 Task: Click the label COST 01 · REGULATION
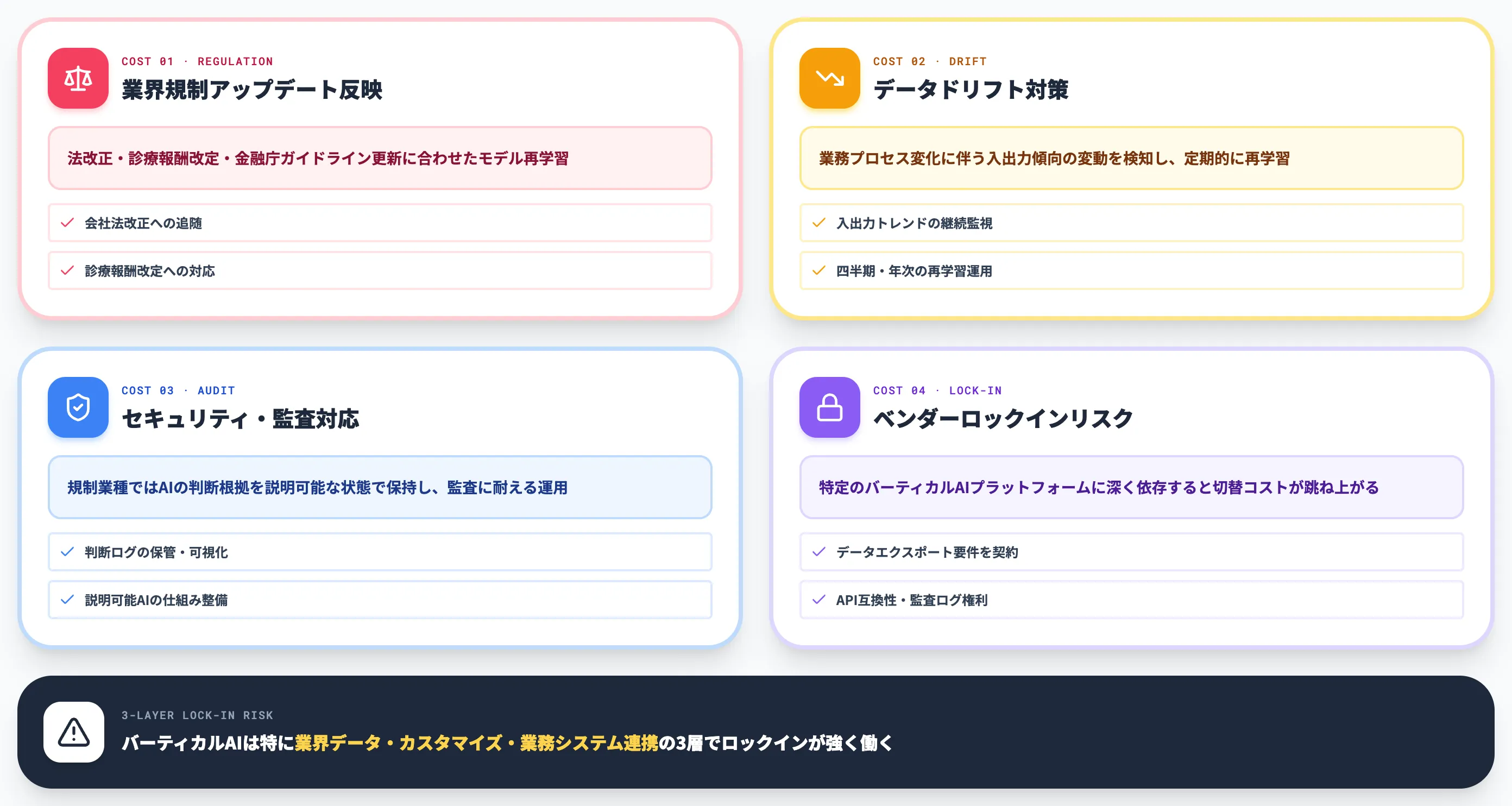pos(197,61)
